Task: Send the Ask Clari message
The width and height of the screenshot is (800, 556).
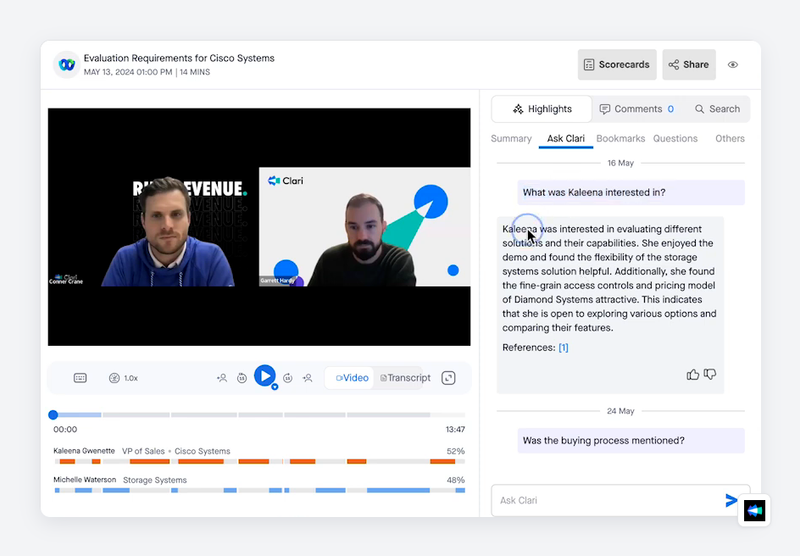Action: 731,500
